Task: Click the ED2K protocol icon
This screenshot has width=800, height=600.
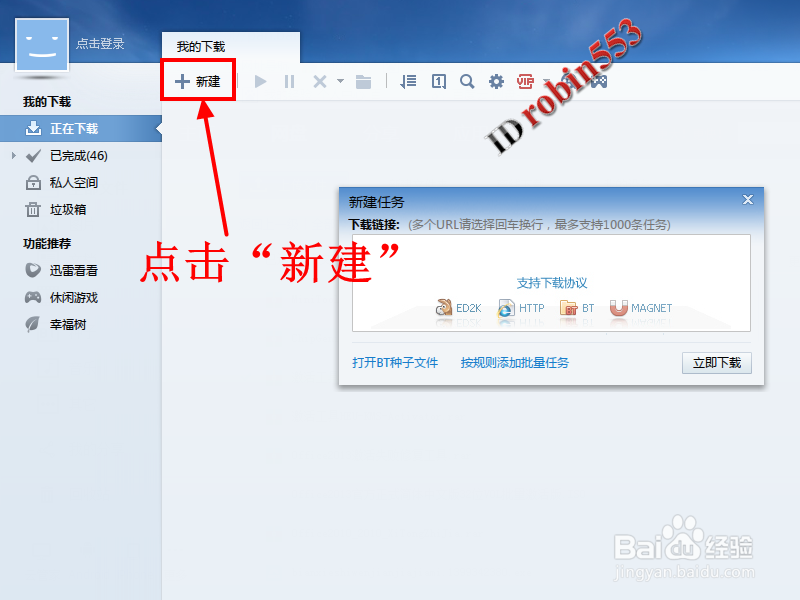Action: tap(444, 308)
